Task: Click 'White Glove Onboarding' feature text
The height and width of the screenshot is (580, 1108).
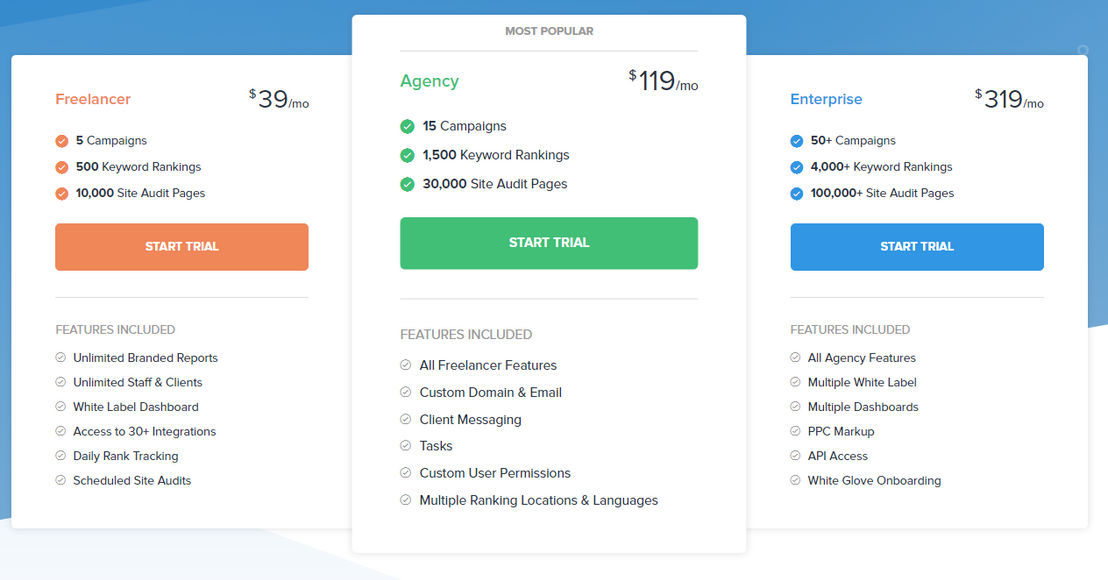Action: (874, 480)
